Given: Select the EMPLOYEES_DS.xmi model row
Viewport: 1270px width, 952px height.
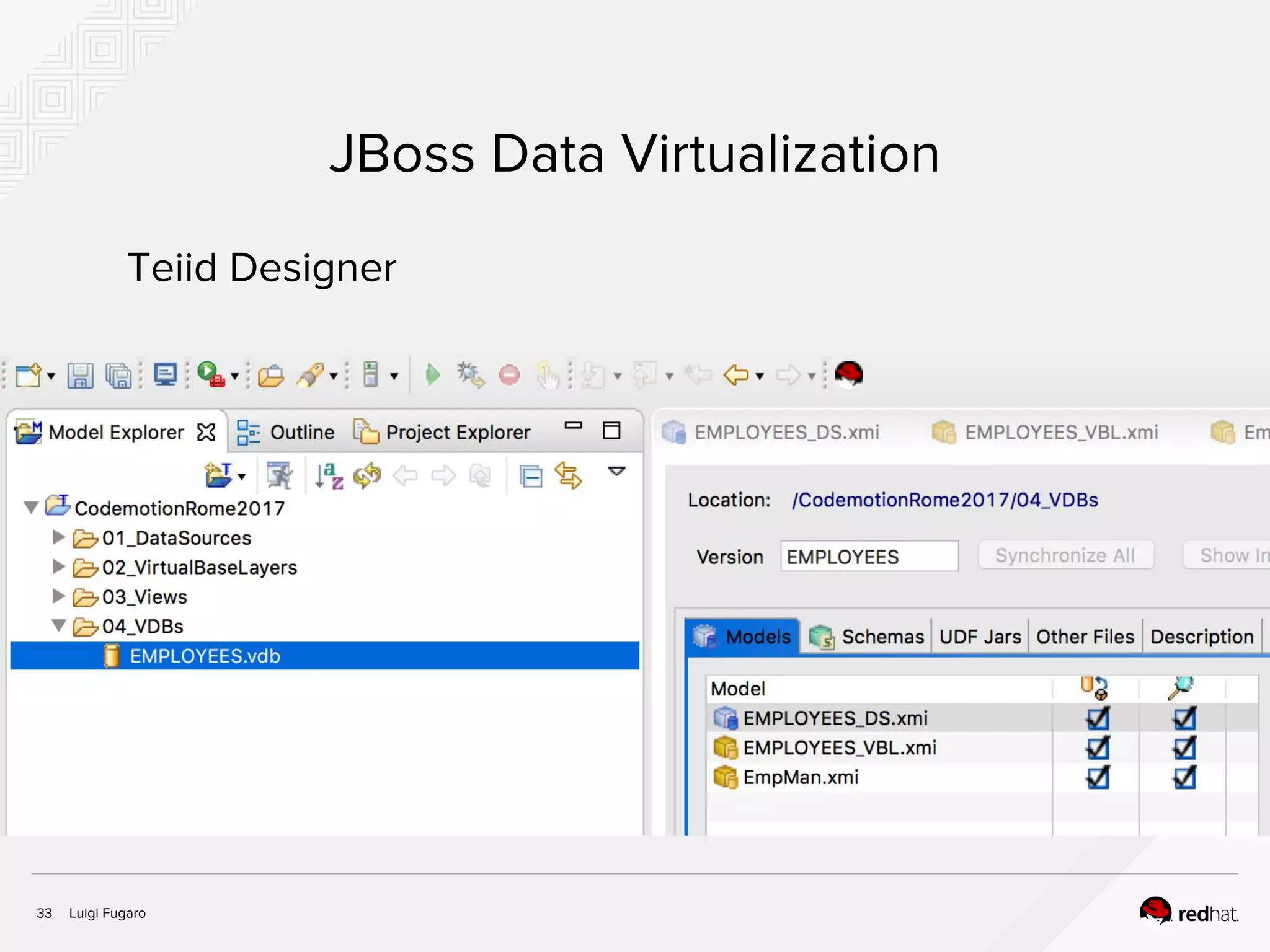Looking at the screenshot, I should click(982, 718).
